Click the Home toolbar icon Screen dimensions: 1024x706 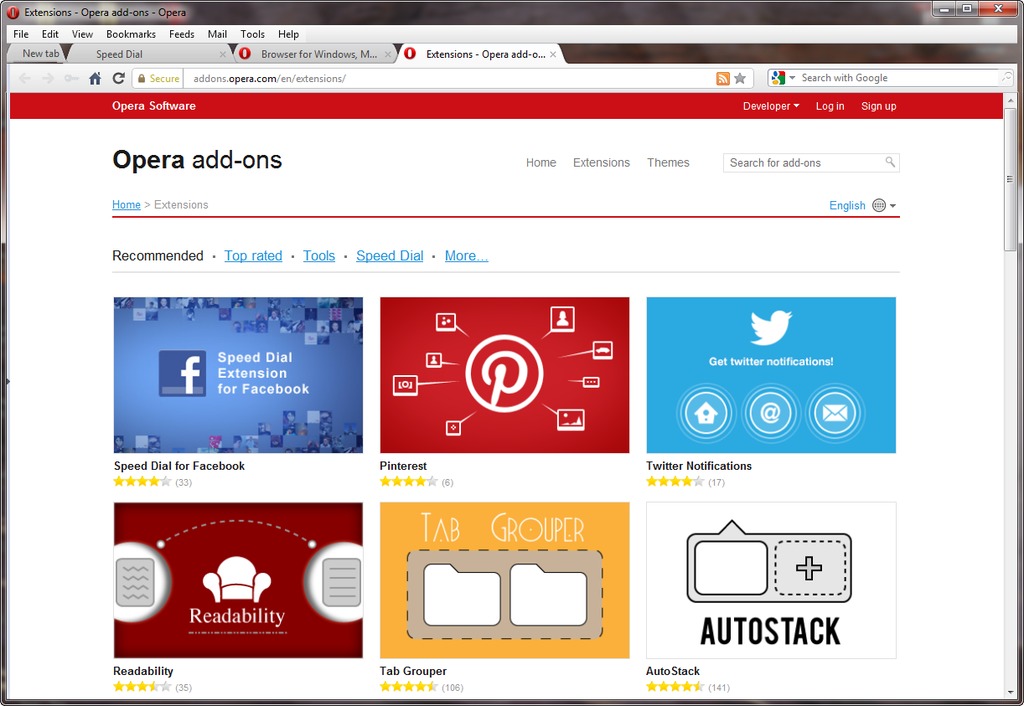pos(95,78)
